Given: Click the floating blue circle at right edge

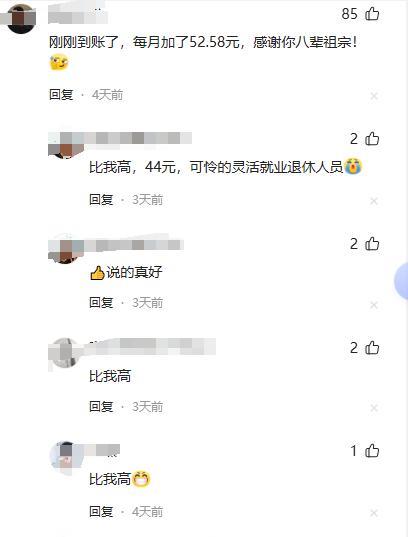Looking at the screenshot, I should pyautogui.click(x=401, y=282).
